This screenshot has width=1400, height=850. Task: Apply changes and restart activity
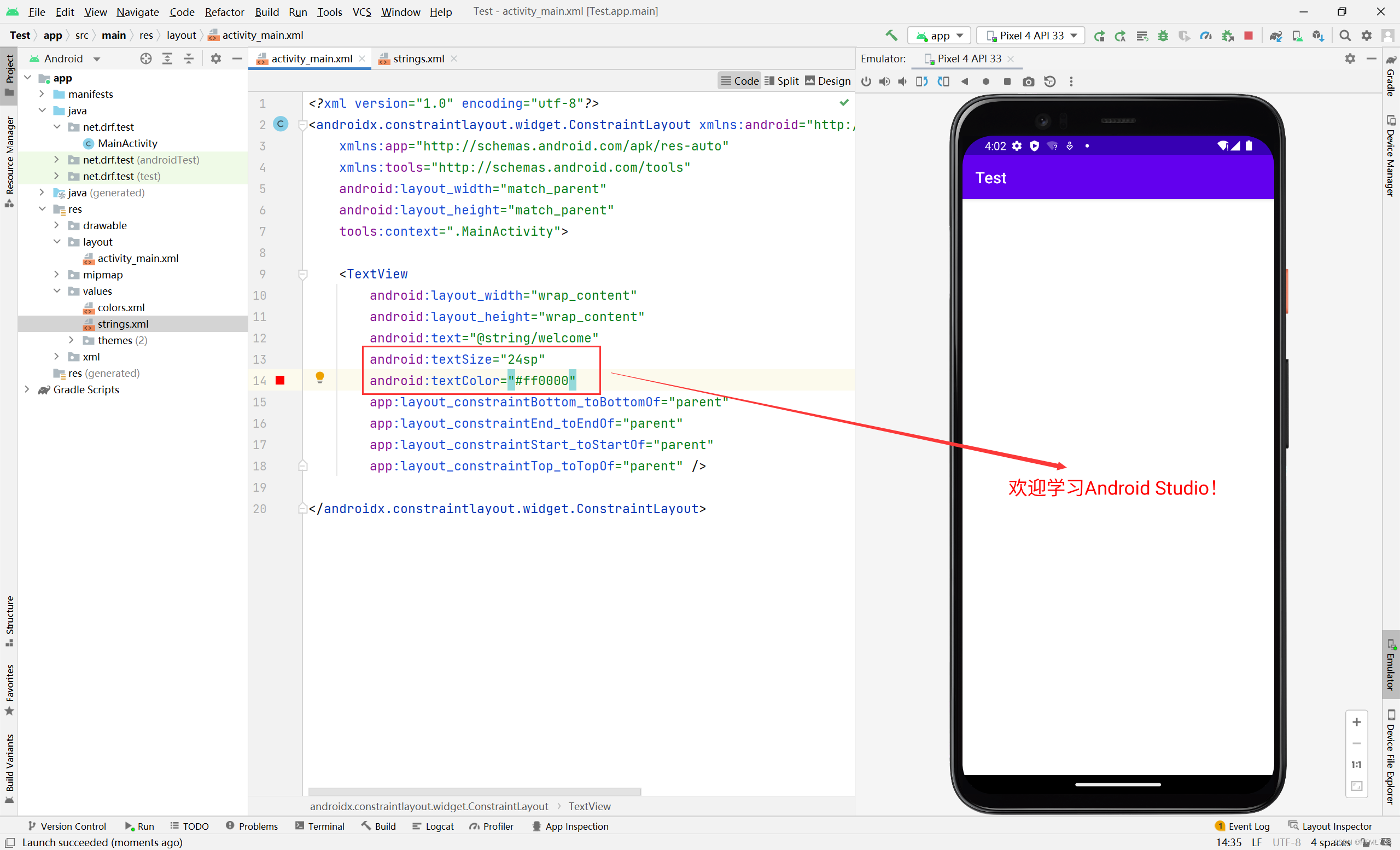pyautogui.click(x=1121, y=36)
